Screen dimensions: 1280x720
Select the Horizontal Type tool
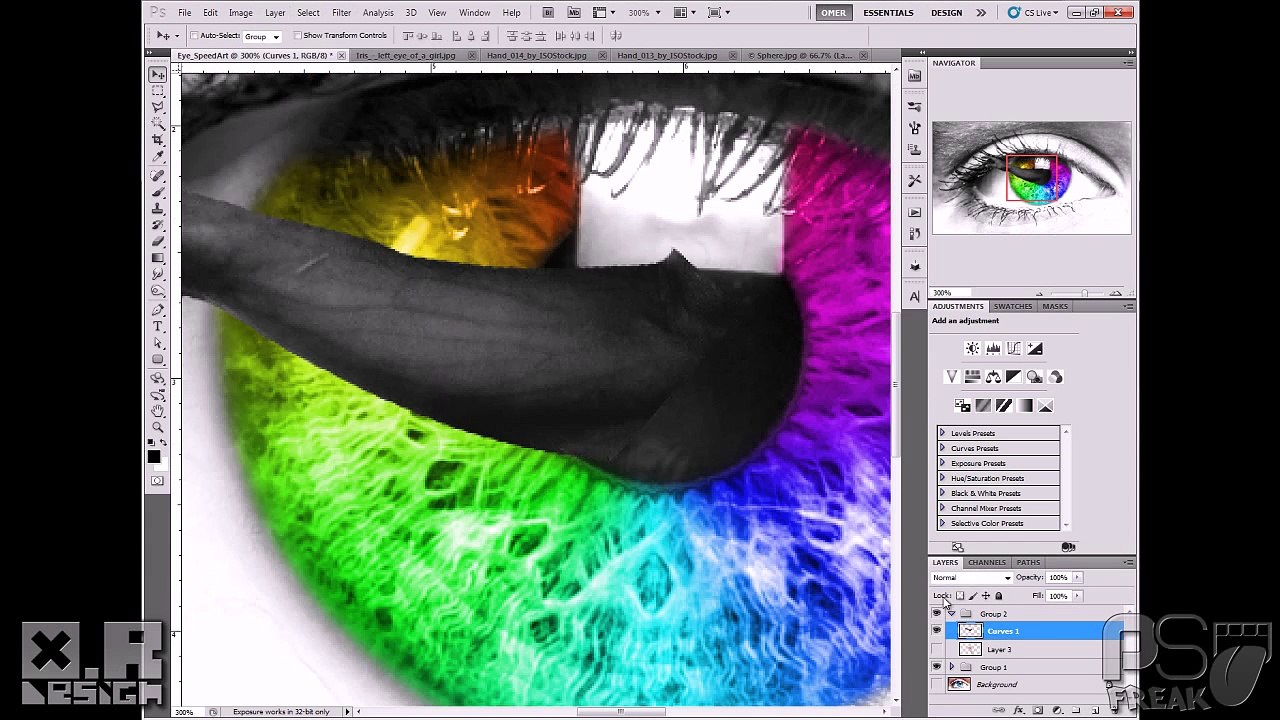click(158, 326)
